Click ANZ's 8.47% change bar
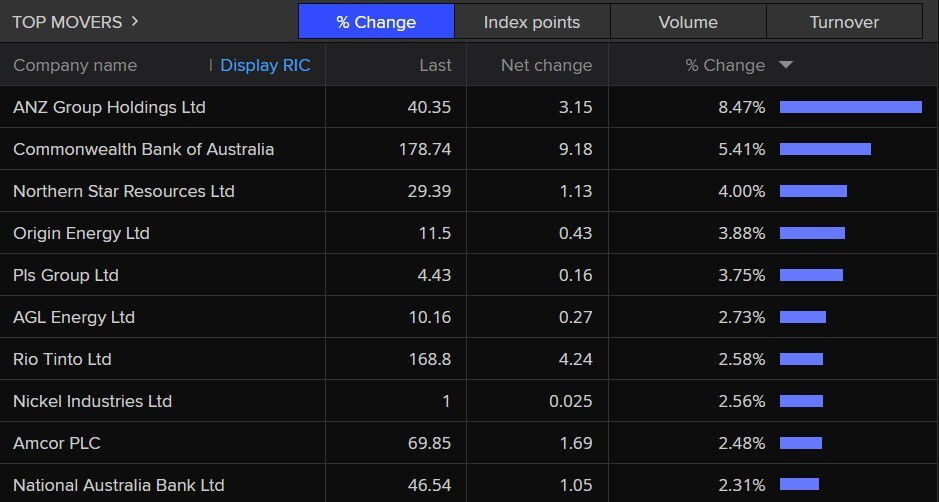939x502 pixels. point(850,107)
